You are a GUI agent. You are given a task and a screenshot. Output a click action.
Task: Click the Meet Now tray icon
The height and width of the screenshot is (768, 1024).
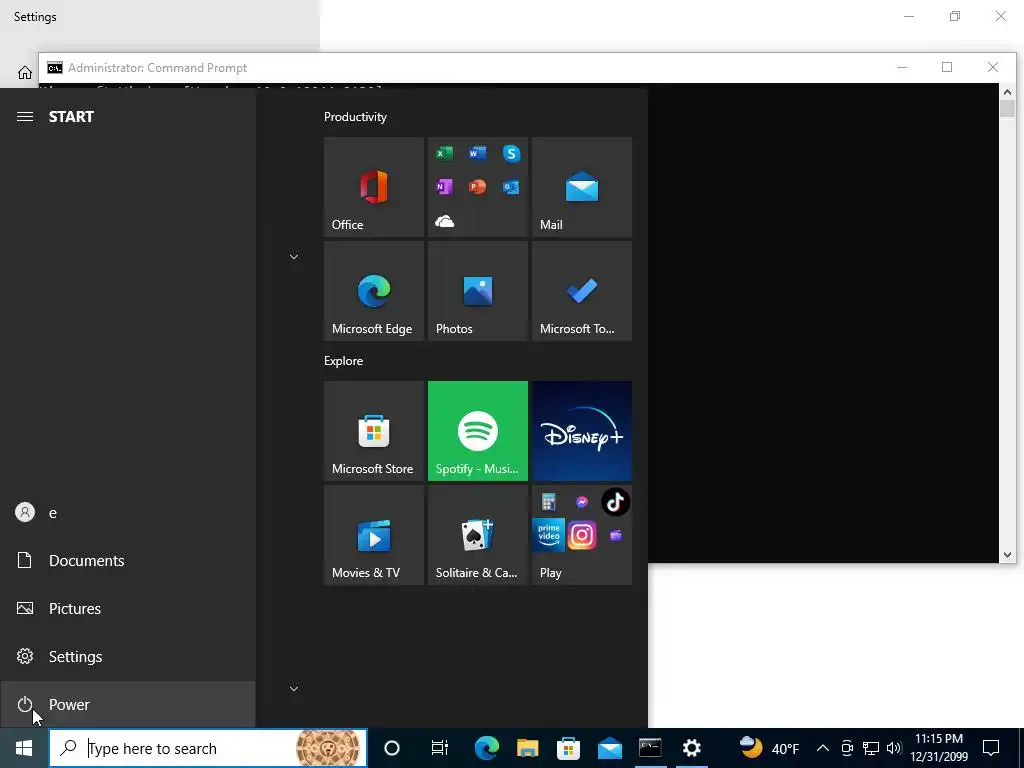coord(847,748)
